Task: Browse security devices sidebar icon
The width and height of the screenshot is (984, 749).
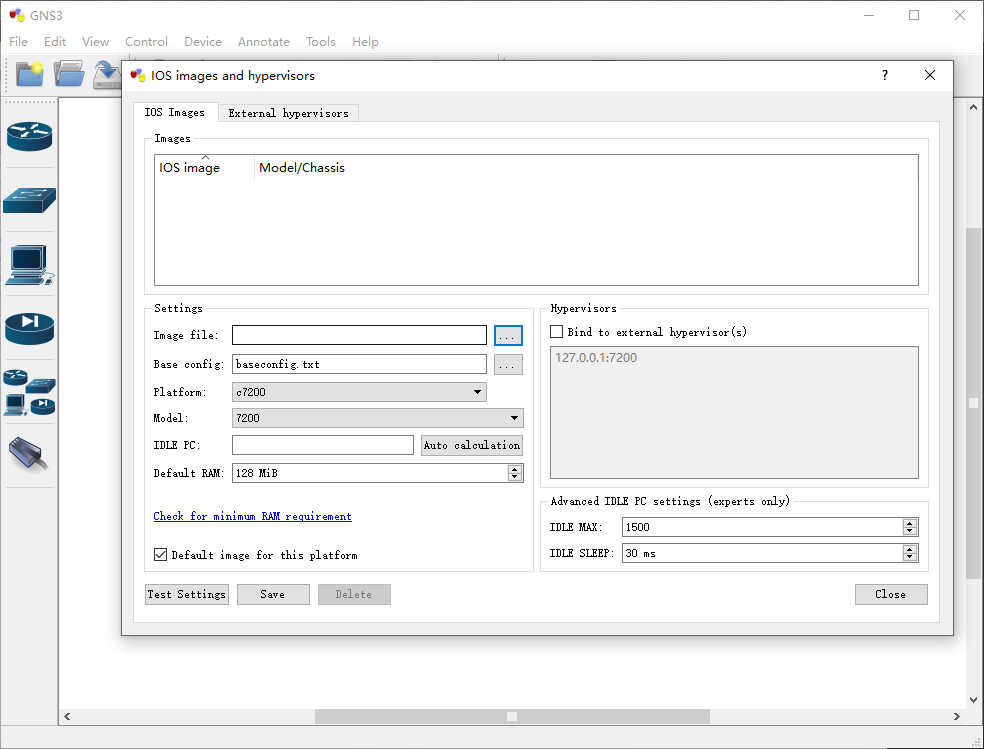Action: tap(29, 329)
